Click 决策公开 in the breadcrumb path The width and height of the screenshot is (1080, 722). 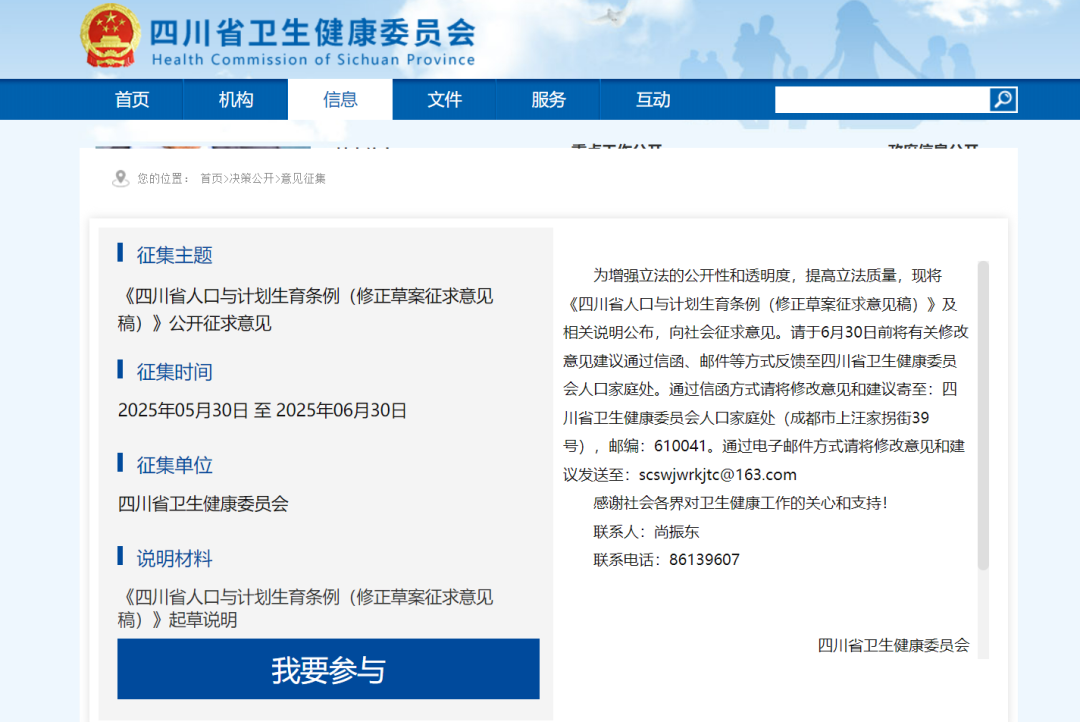point(251,179)
